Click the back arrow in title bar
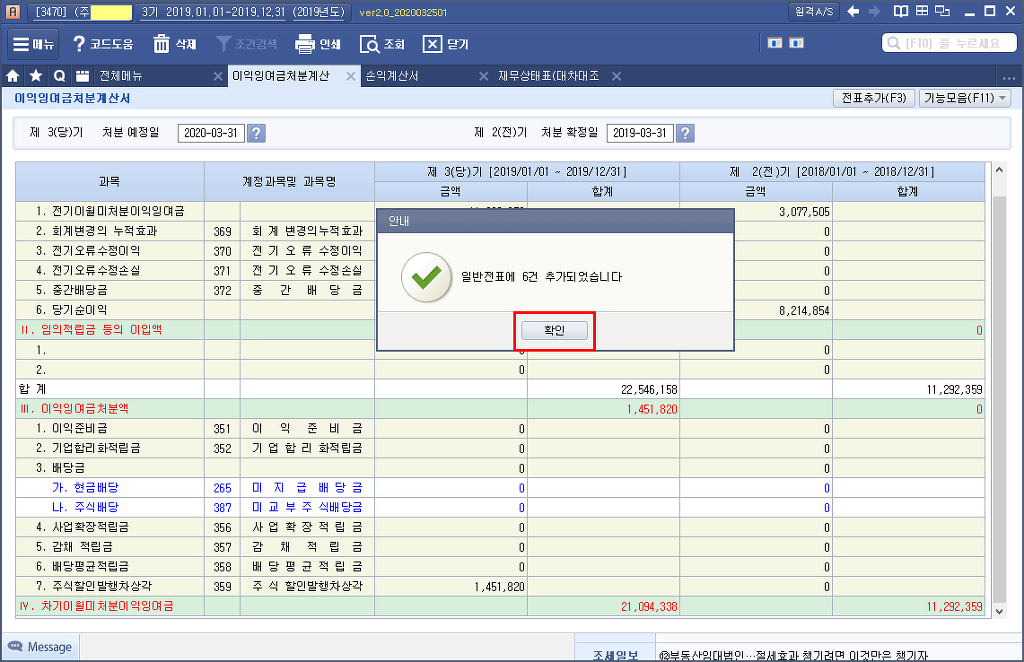1024x662 pixels. [x=853, y=12]
